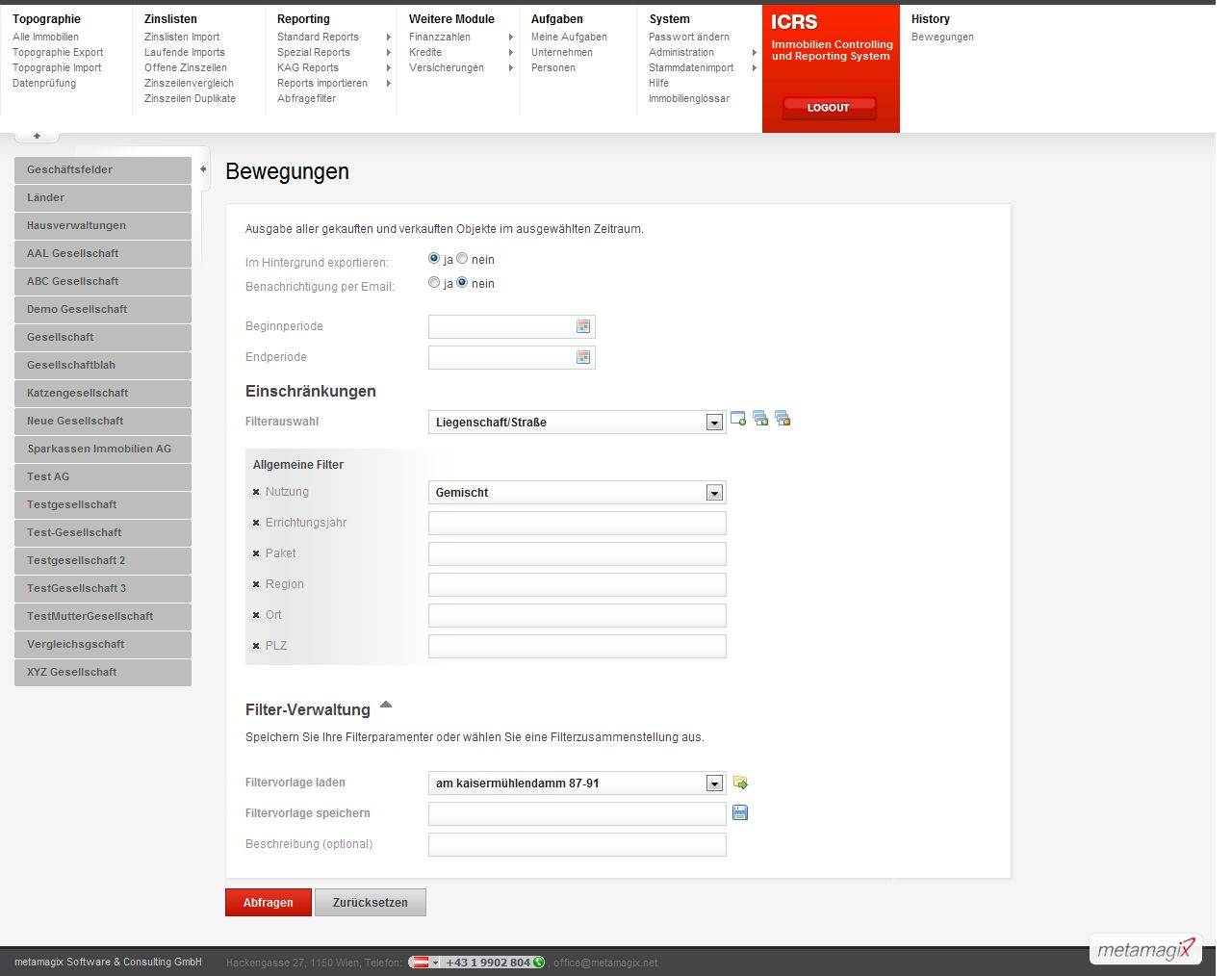The height and width of the screenshot is (976, 1232).
Task: Select XYZ Gesellschaft in the sidebar
Action: (103, 673)
